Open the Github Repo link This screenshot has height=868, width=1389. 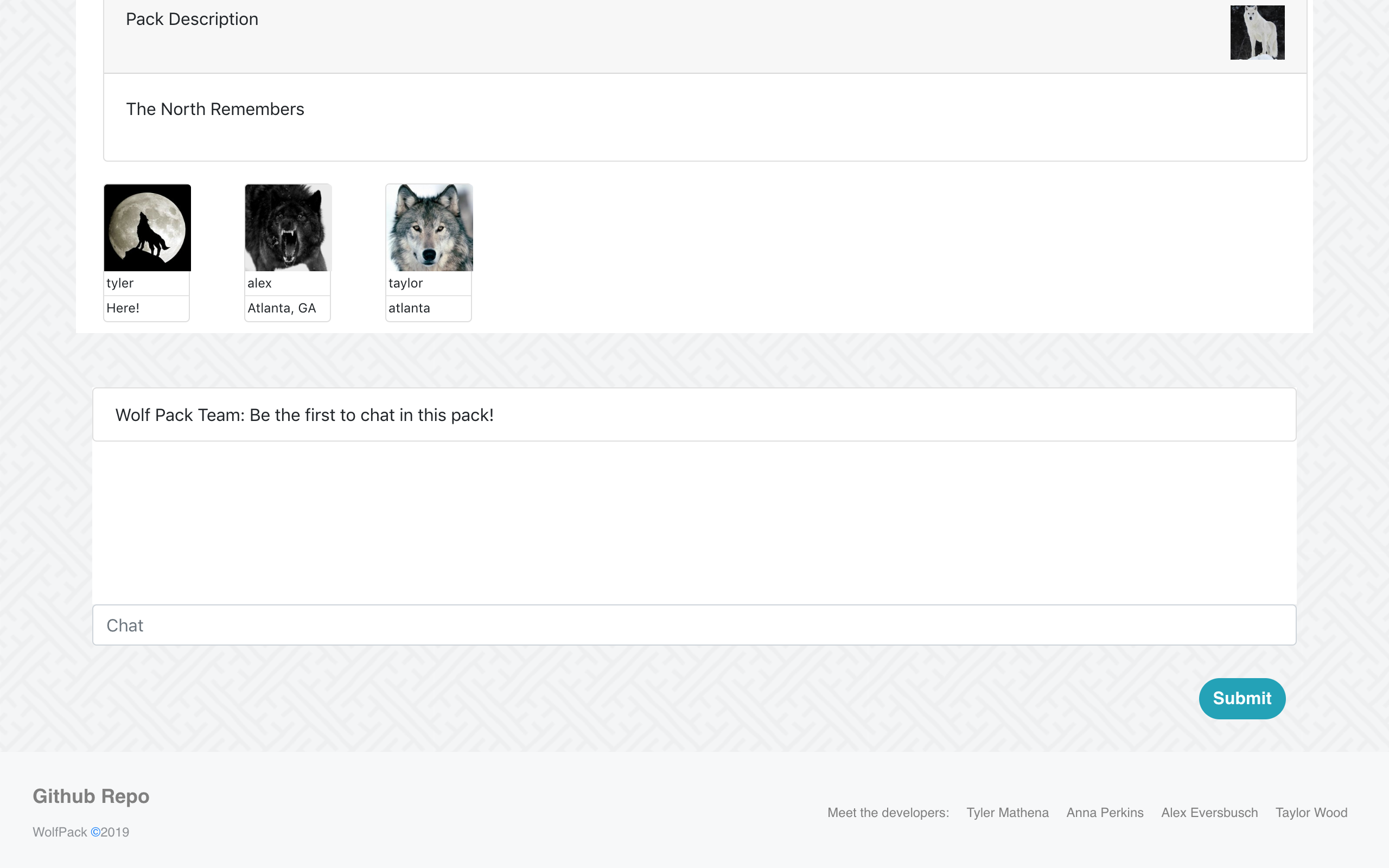(x=91, y=796)
